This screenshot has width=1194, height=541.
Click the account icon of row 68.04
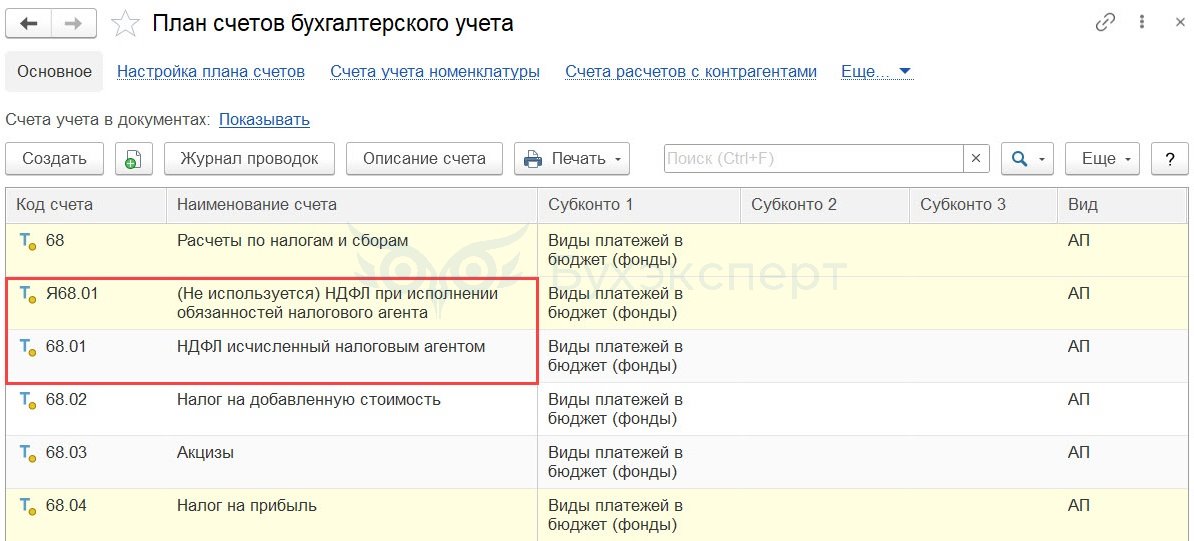point(27,506)
